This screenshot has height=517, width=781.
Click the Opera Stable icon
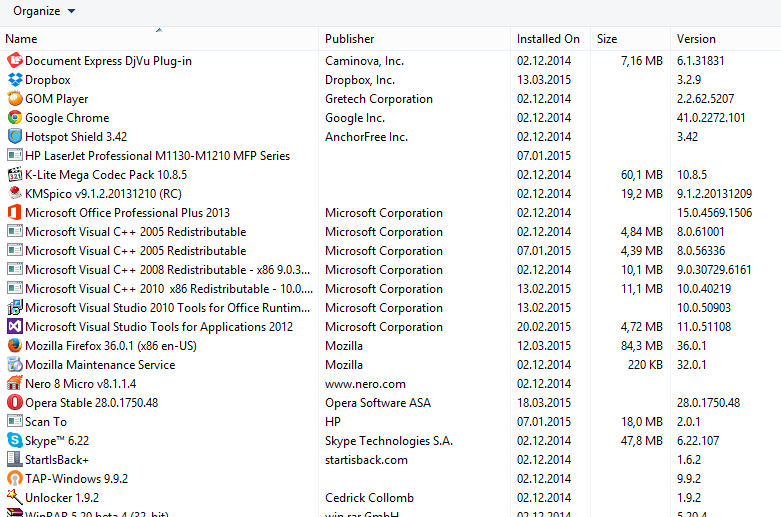[15, 403]
